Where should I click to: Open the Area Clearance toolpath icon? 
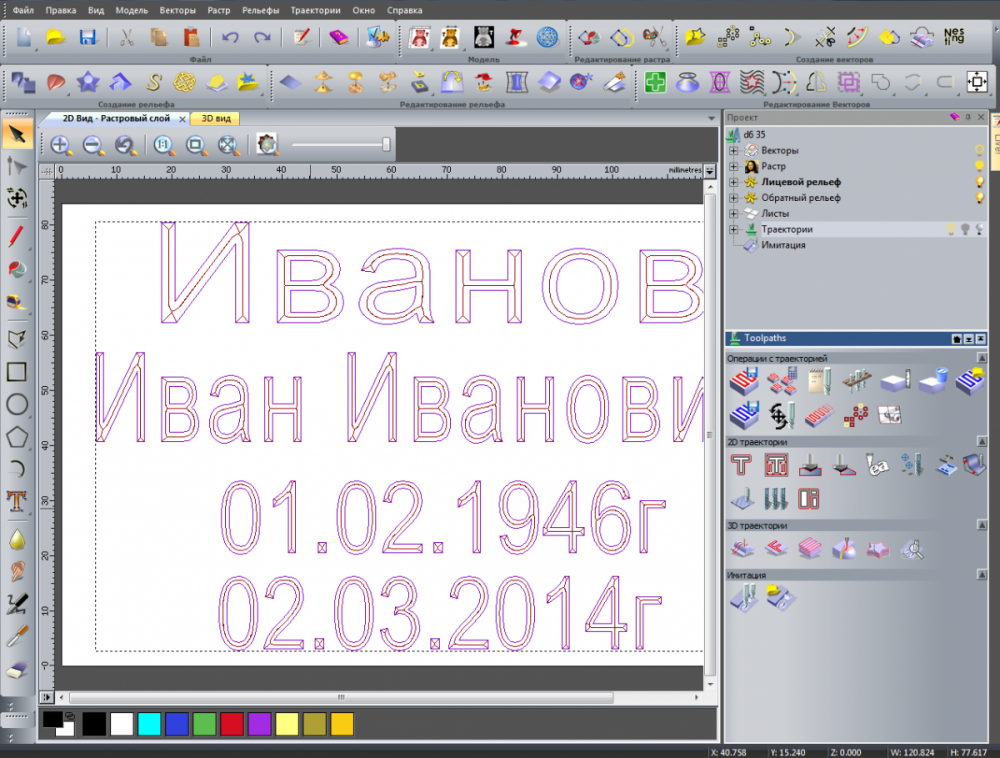pyautogui.click(x=777, y=465)
